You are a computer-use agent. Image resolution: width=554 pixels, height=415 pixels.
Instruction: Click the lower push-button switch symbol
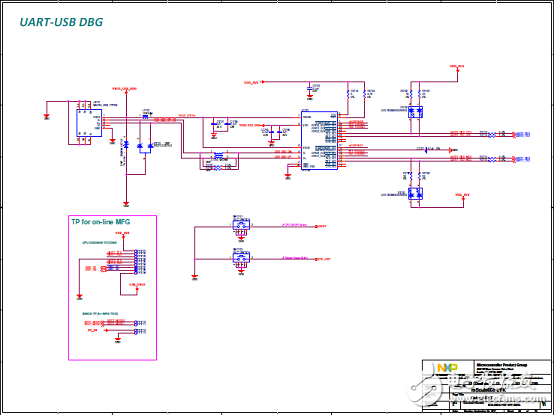point(241,257)
